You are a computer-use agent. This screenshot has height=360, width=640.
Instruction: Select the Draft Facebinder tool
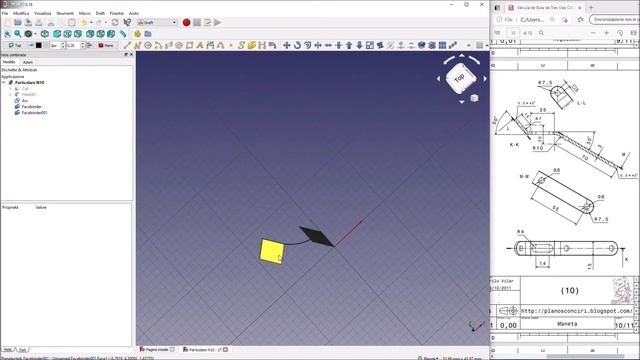pyautogui.click(x=251, y=45)
